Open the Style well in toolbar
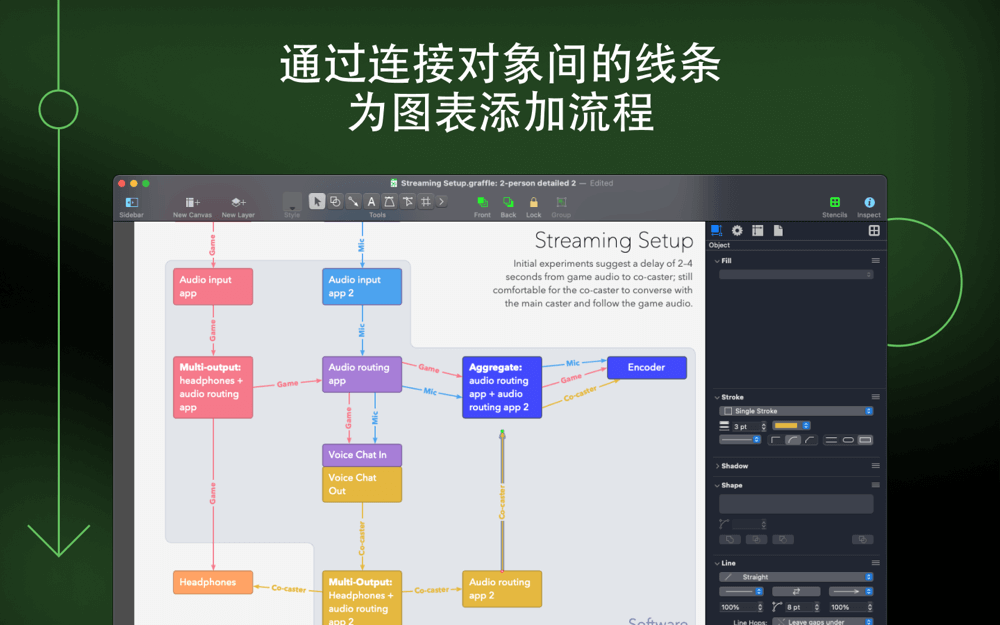This screenshot has height=625, width=1000. pyautogui.click(x=292, y=202)
